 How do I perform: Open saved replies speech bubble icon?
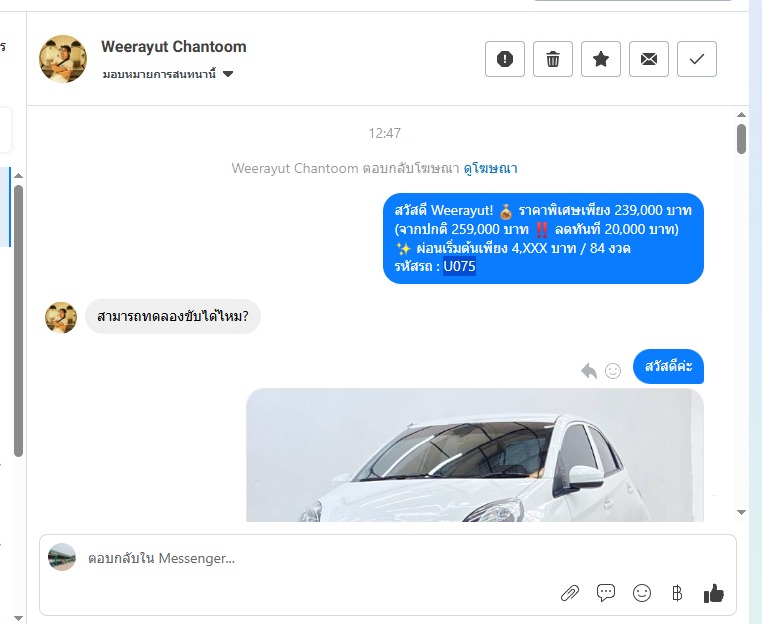click(606, 593)
